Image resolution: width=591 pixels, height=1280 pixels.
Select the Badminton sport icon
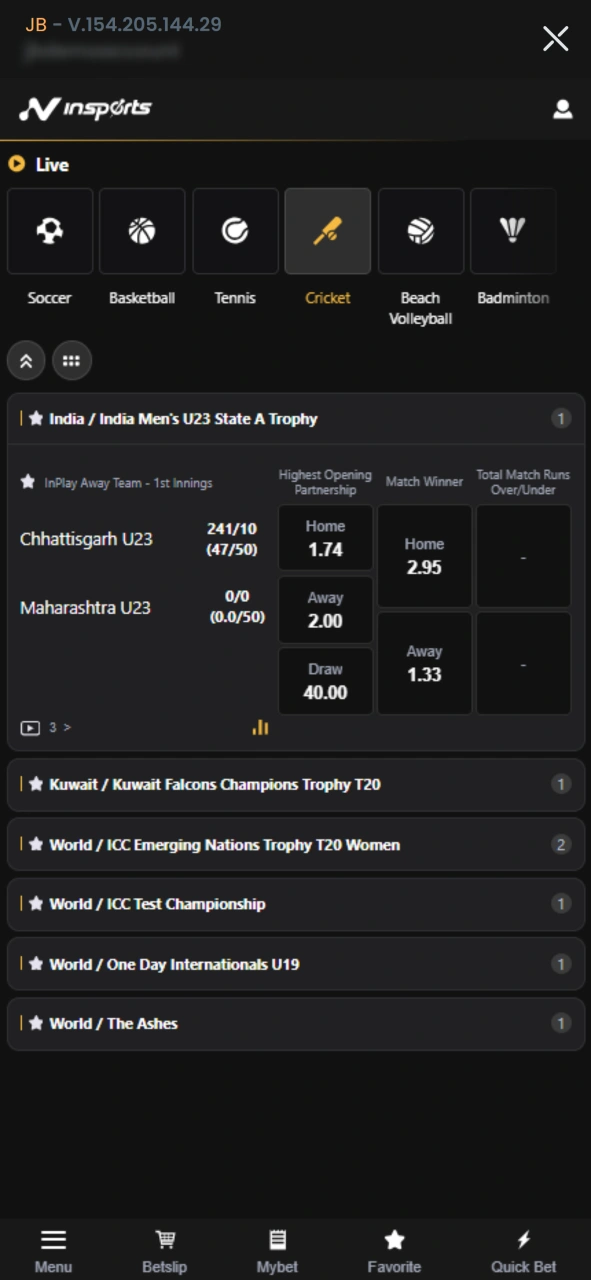click(x=513, y=231)
